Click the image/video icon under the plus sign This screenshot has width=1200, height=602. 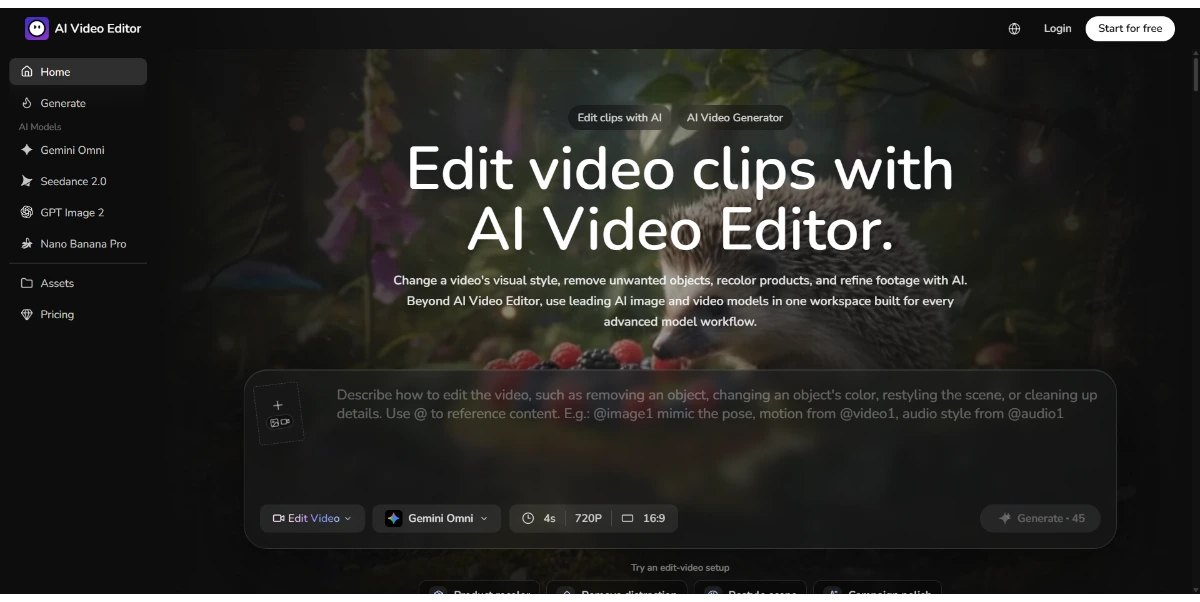pyautogui.click(x=279, y=422)
